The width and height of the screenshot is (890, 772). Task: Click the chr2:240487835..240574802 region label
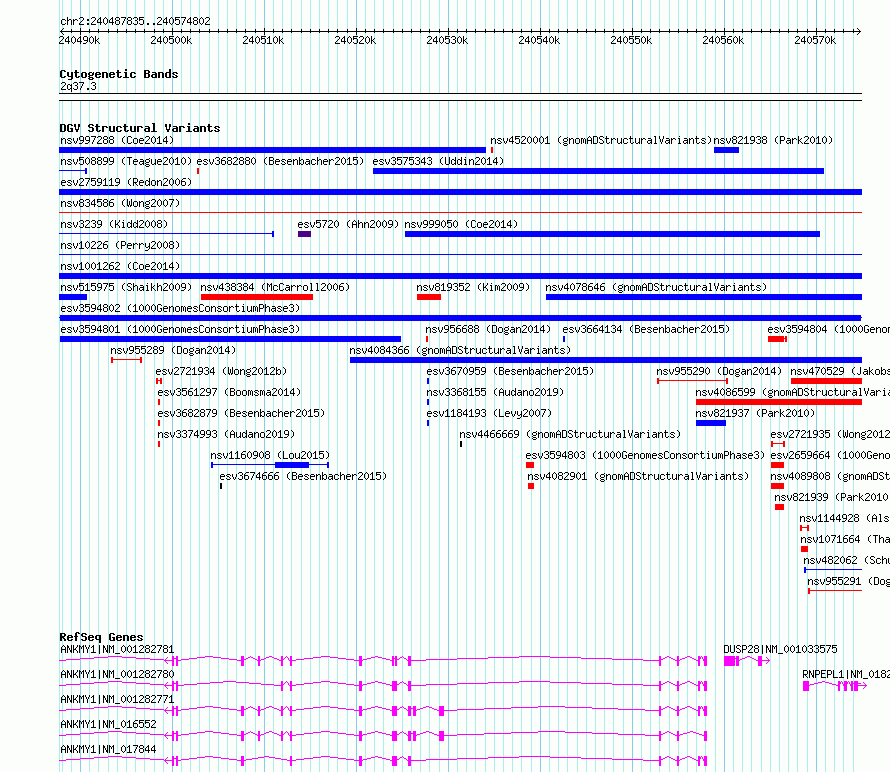pyautogui.click(x=135, y=21)
